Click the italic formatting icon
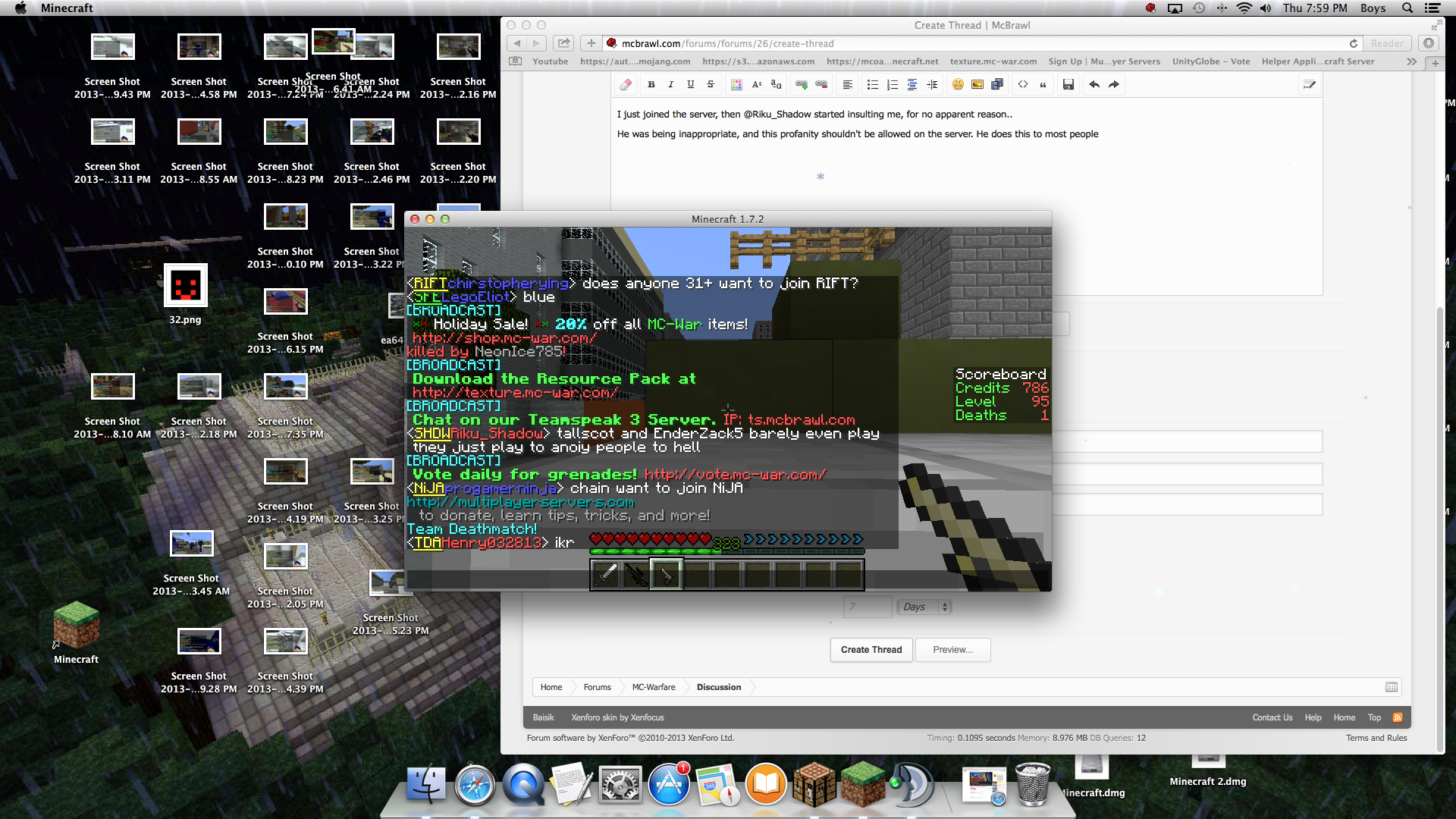The image size is (1456, 819). click(670, 85)
